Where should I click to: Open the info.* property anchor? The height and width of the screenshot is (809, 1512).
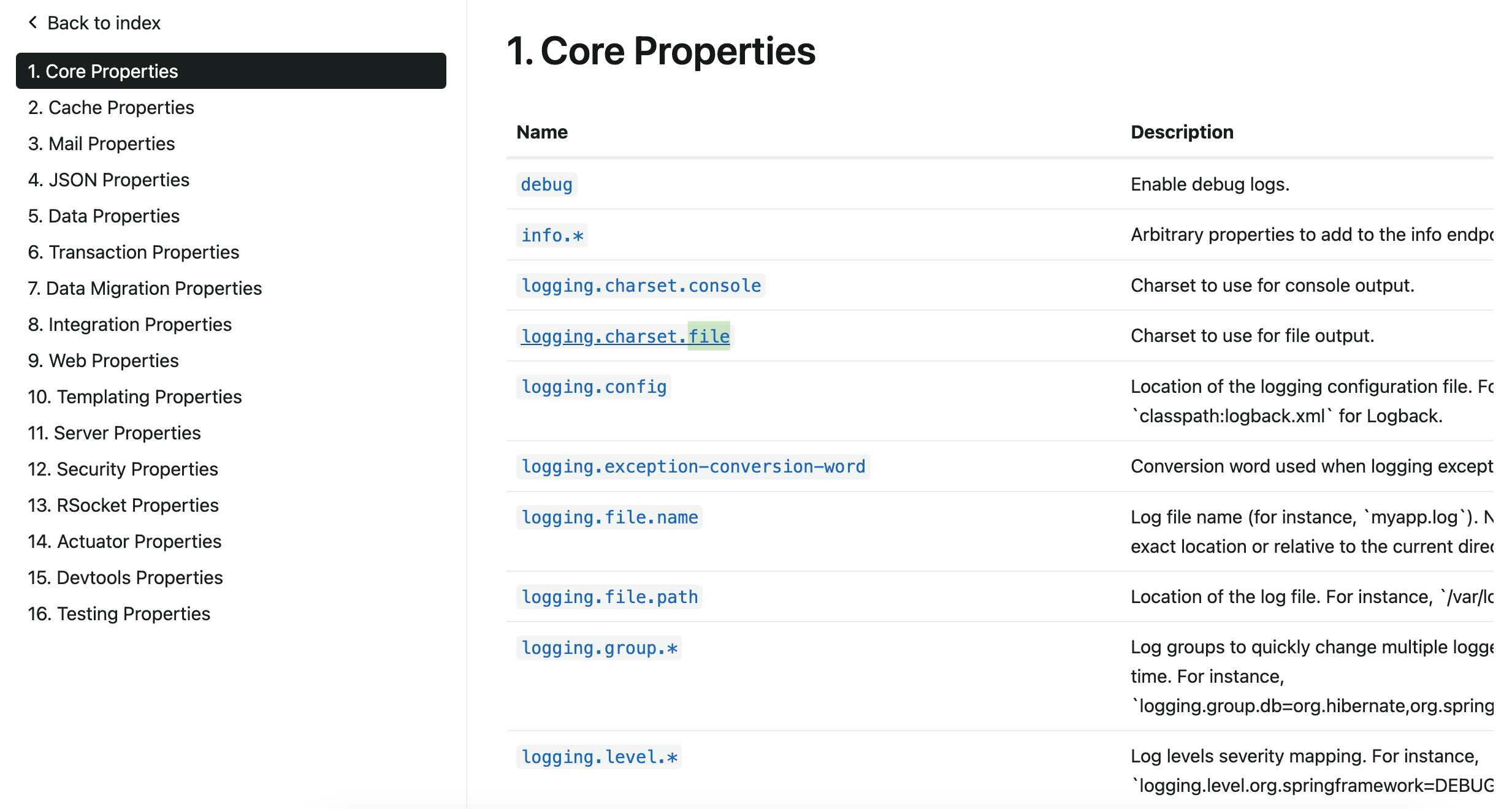(x=552, y=235)
